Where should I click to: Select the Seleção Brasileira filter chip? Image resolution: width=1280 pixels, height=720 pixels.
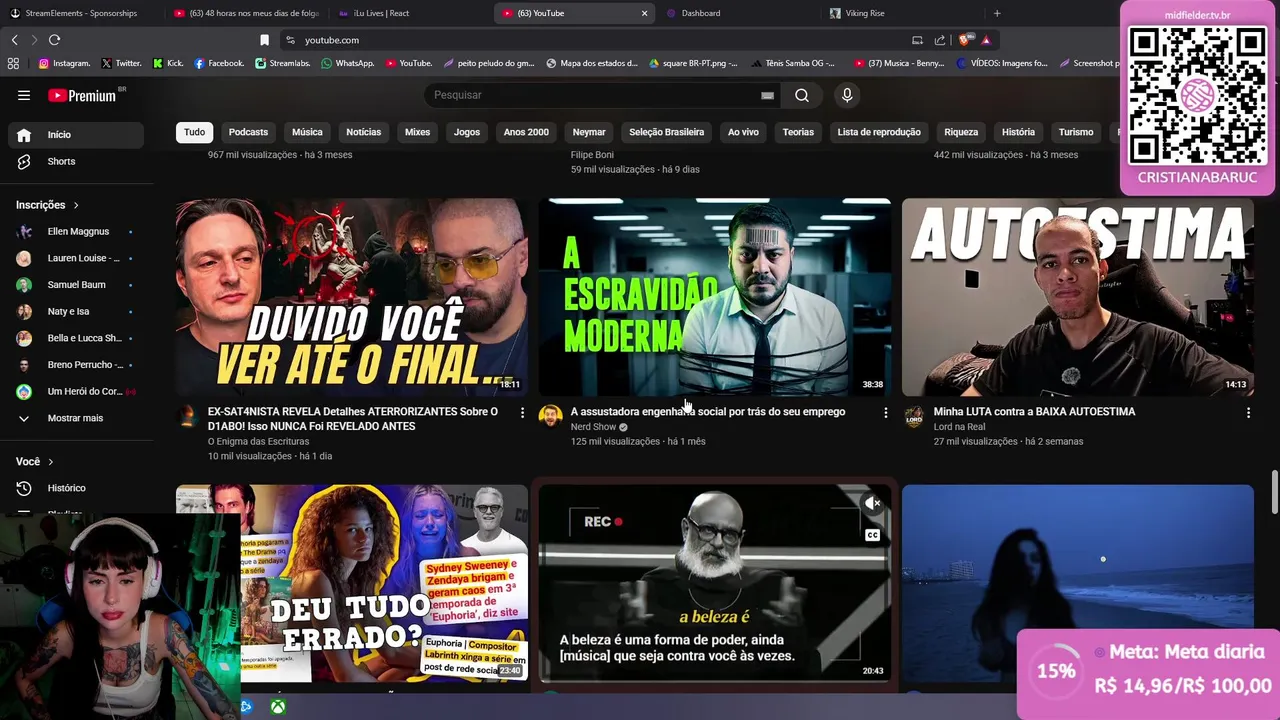tap(666, 132)
